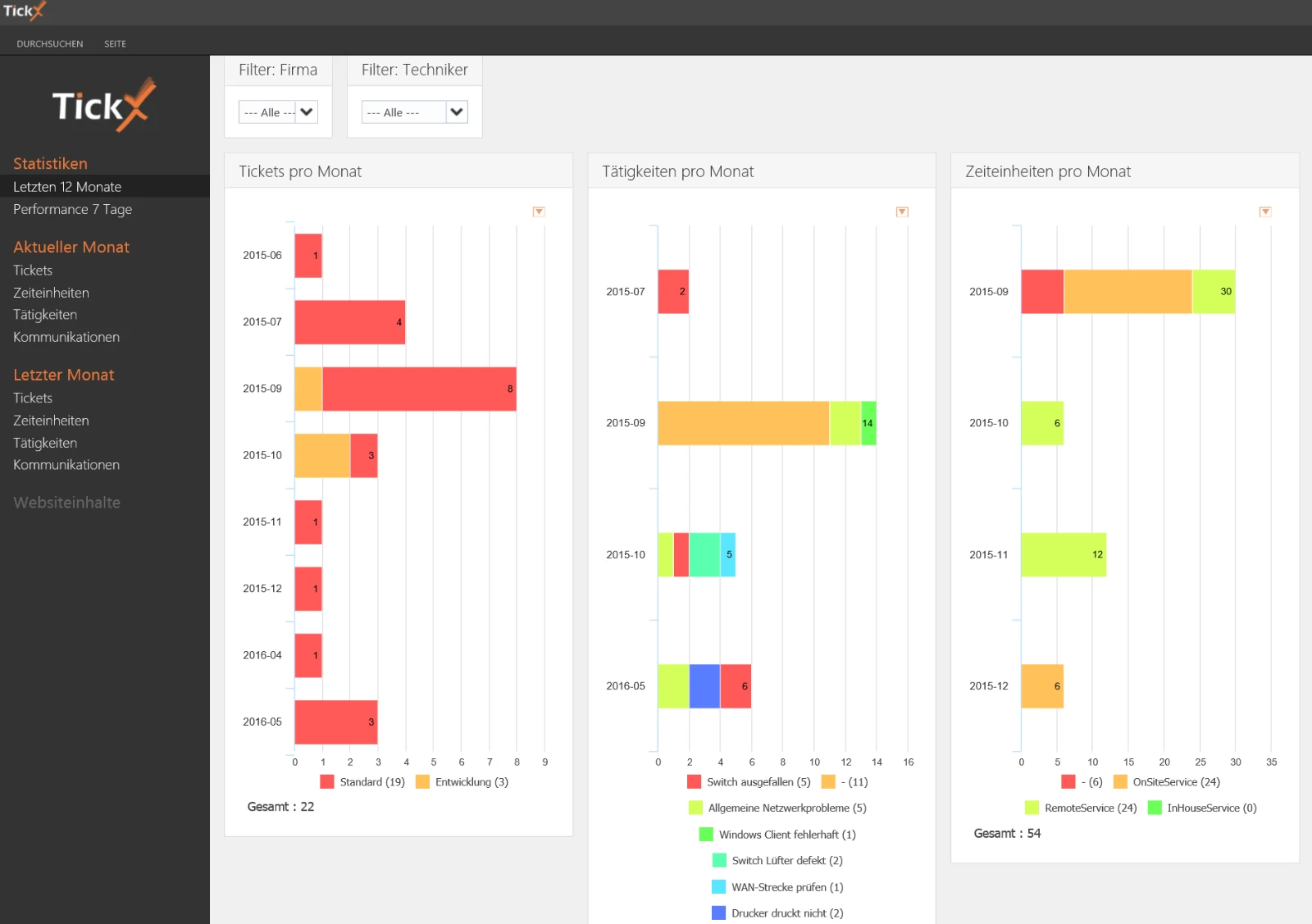Toggle the '- (11)' legend swatch

[828, 782]
